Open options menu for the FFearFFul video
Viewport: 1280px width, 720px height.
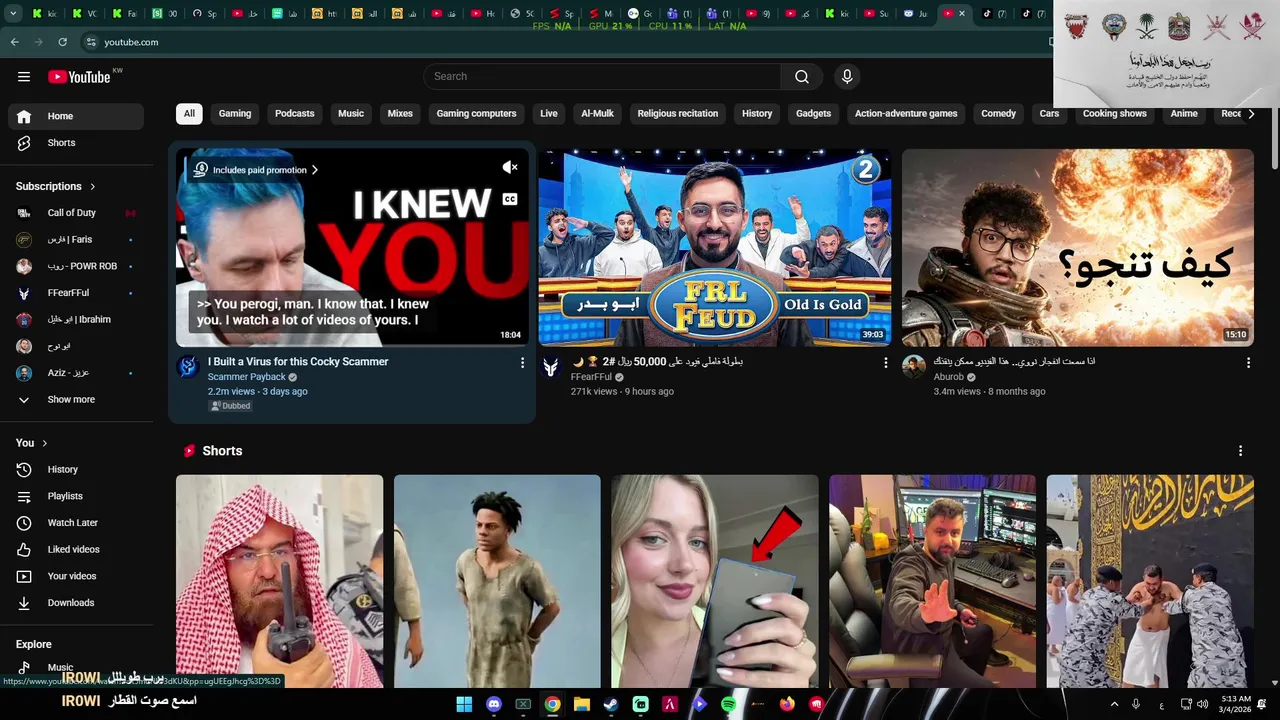coord(885,363)
